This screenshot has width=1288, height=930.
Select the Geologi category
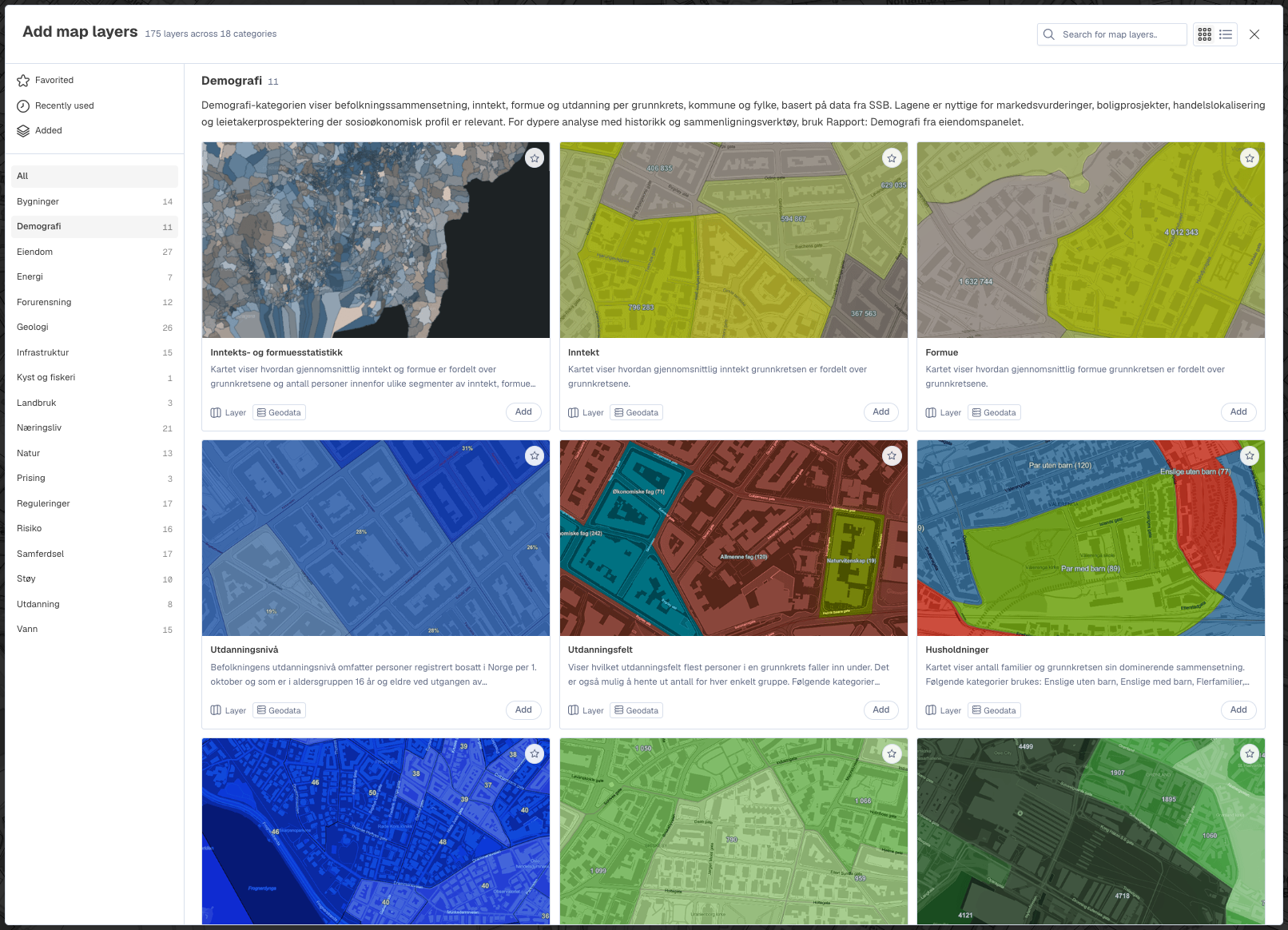coord(94,327)
